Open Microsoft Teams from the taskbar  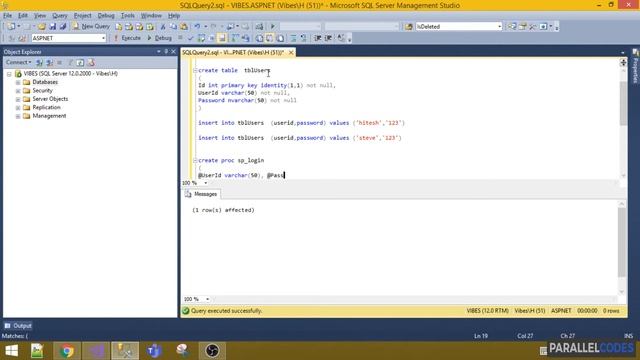click(x=154, y=351)
